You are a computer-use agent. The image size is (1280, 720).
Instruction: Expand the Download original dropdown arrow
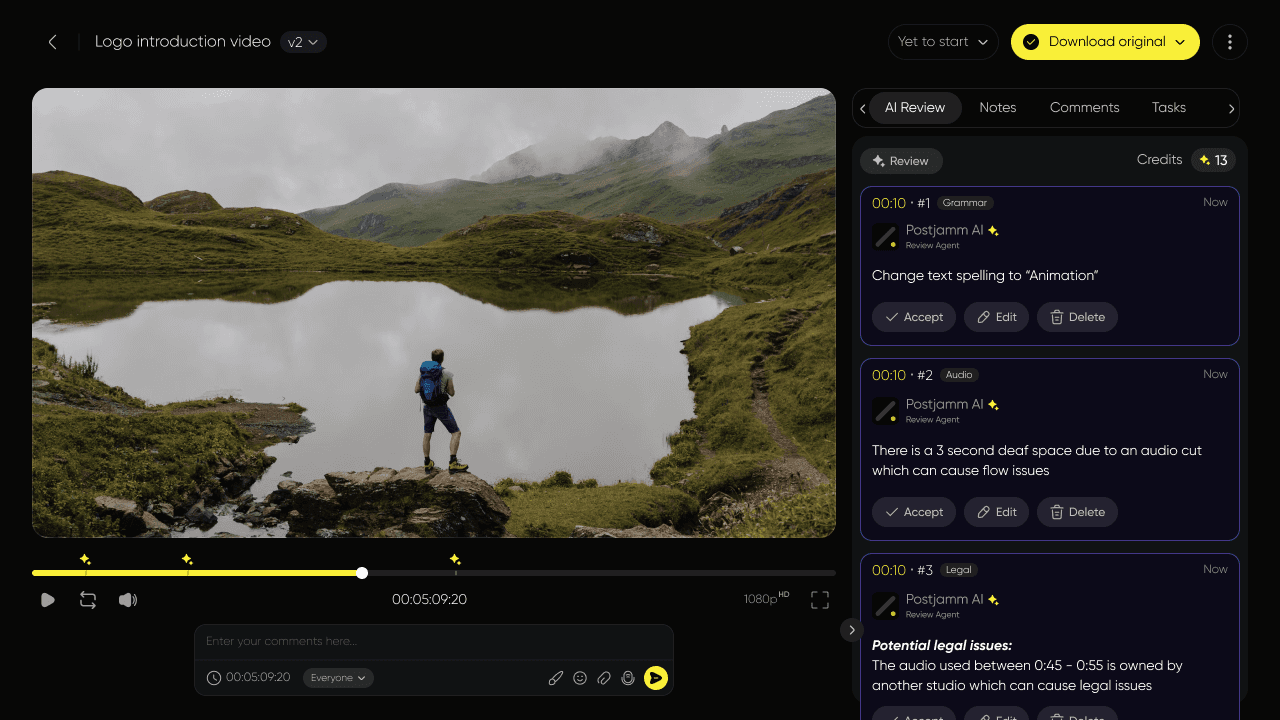(x=1180, y=42)
